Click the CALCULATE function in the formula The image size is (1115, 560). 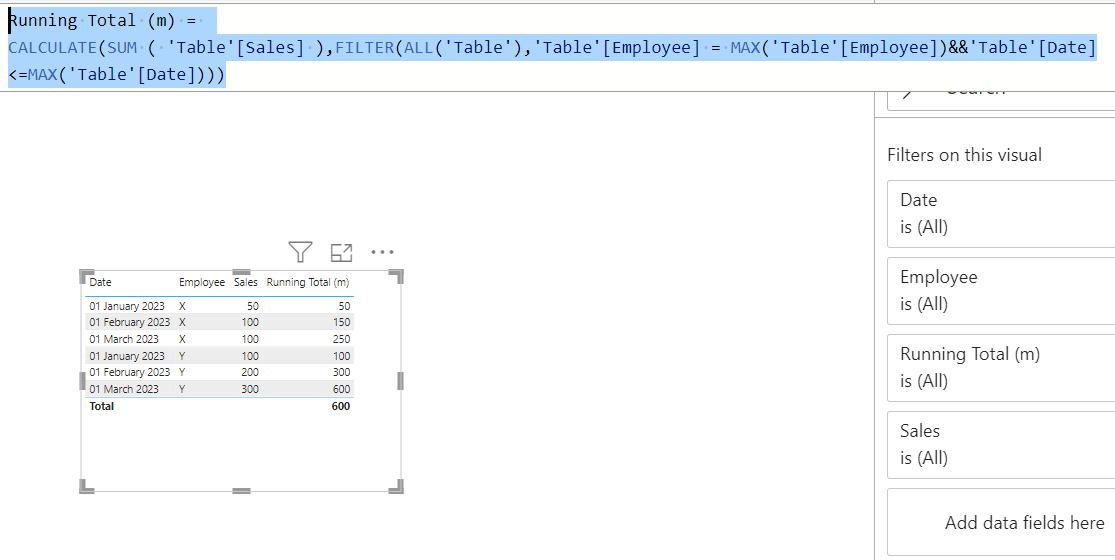[x=53, y=48]
